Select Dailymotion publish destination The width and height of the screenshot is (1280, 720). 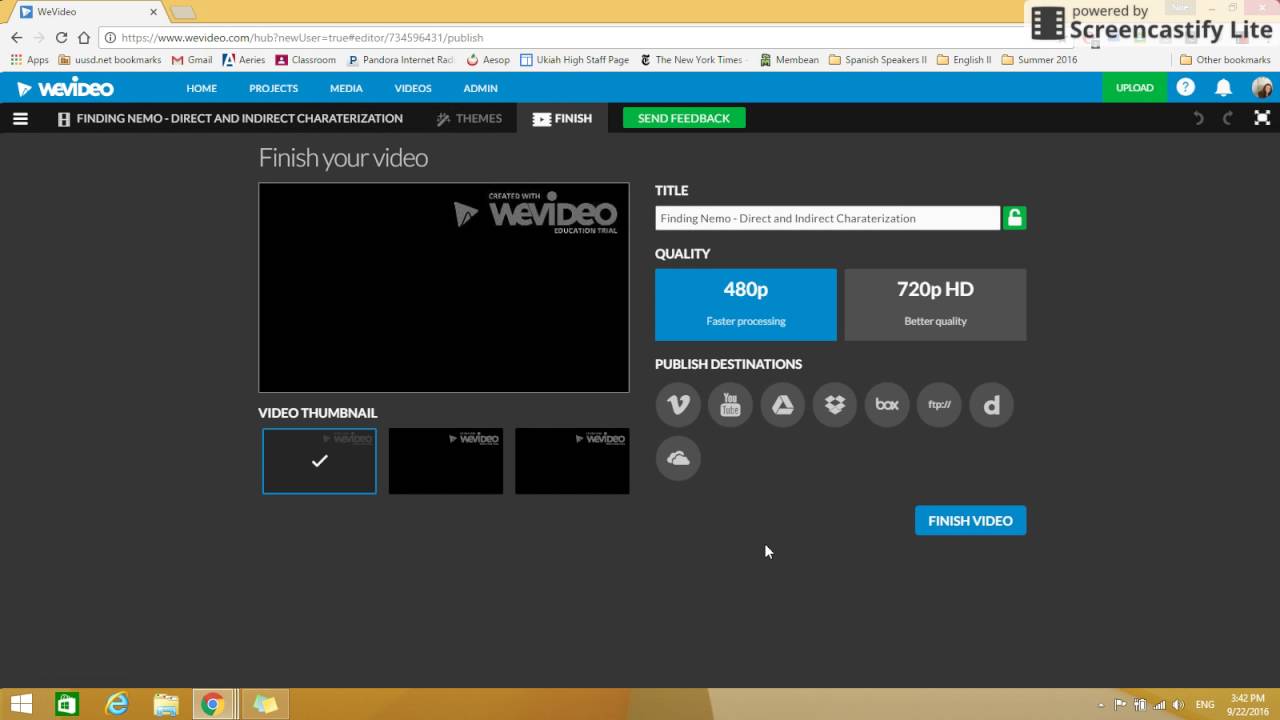coord(991,405)
